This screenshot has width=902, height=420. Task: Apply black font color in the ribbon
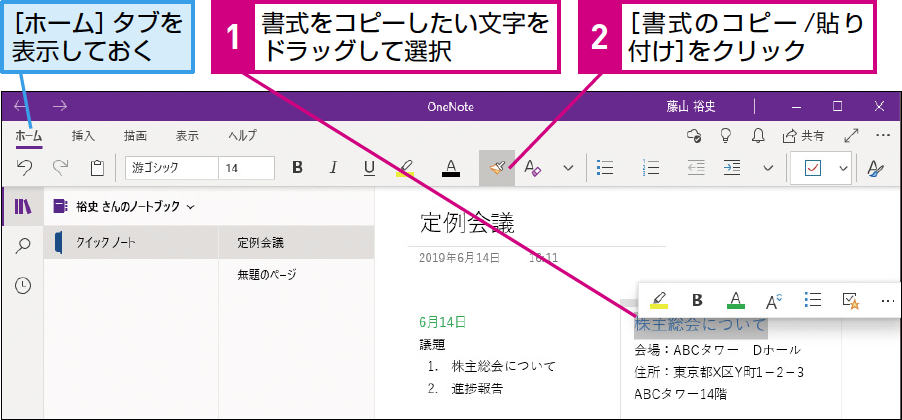tap(451, 168)
